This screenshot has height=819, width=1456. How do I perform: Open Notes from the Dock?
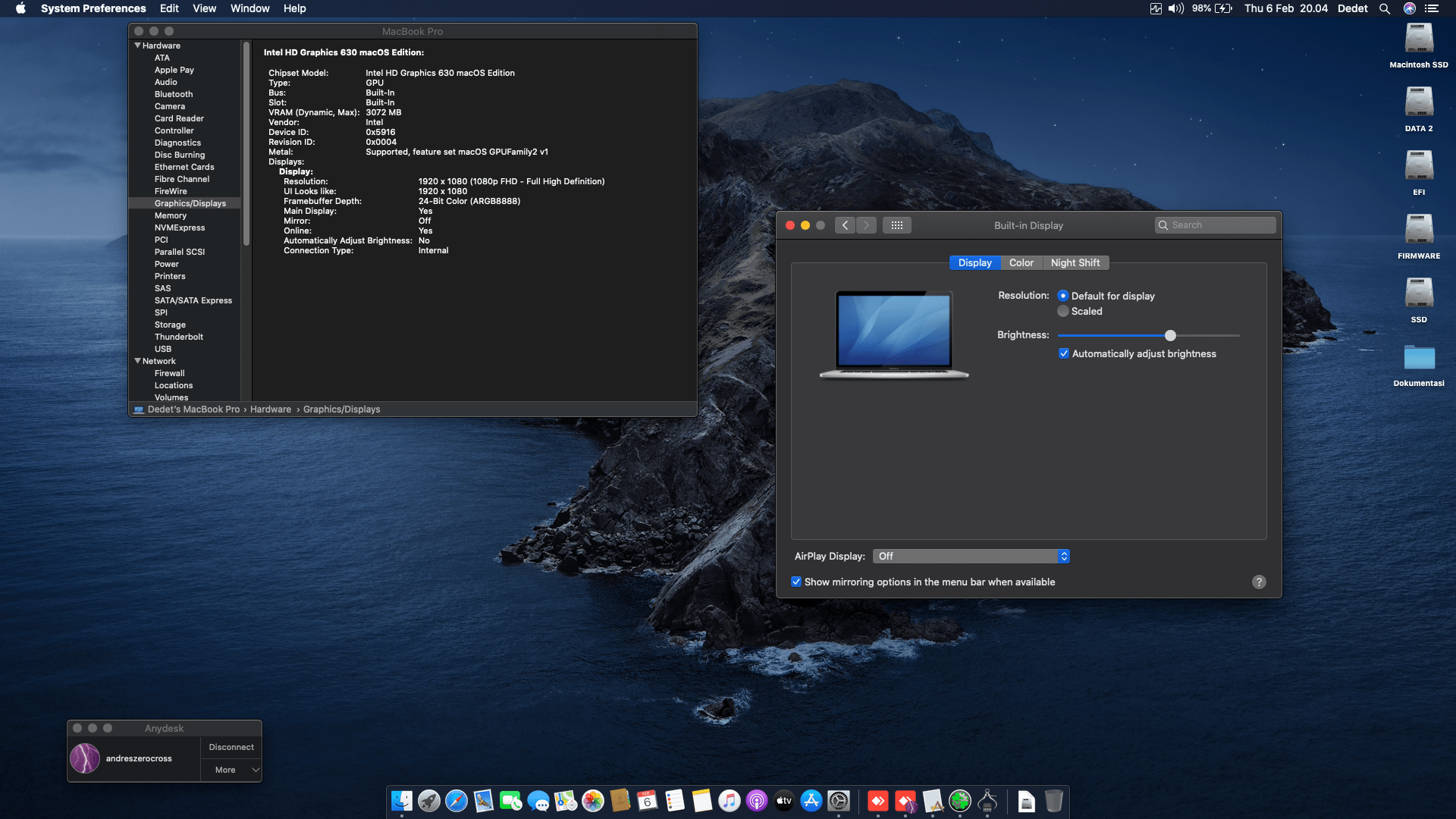(702, 801)
